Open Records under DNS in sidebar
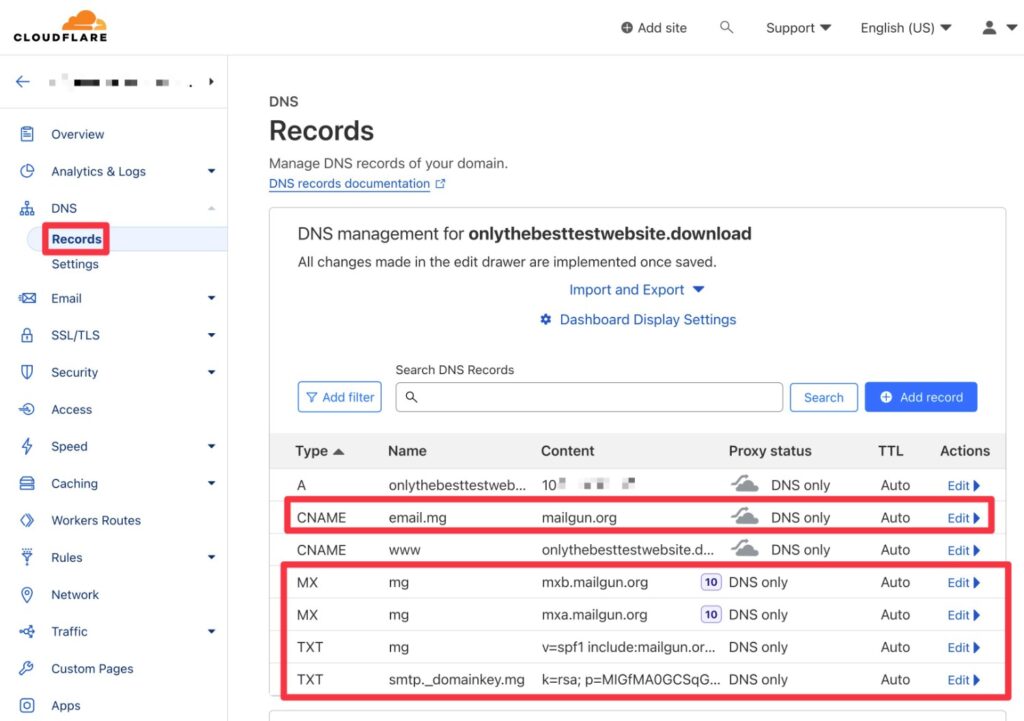1024x721 pixels. click(x=77, y=239)
